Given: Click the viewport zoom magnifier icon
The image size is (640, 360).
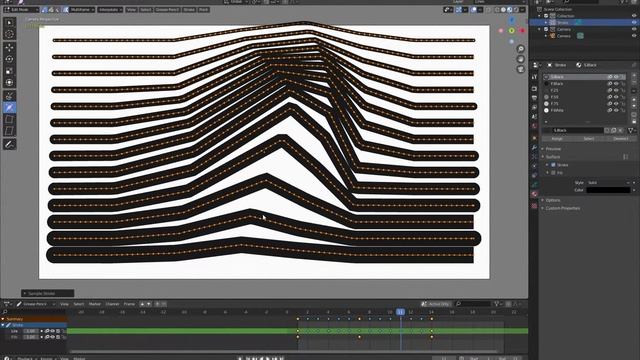Looking at the screenshot, I should pos(520,49).
